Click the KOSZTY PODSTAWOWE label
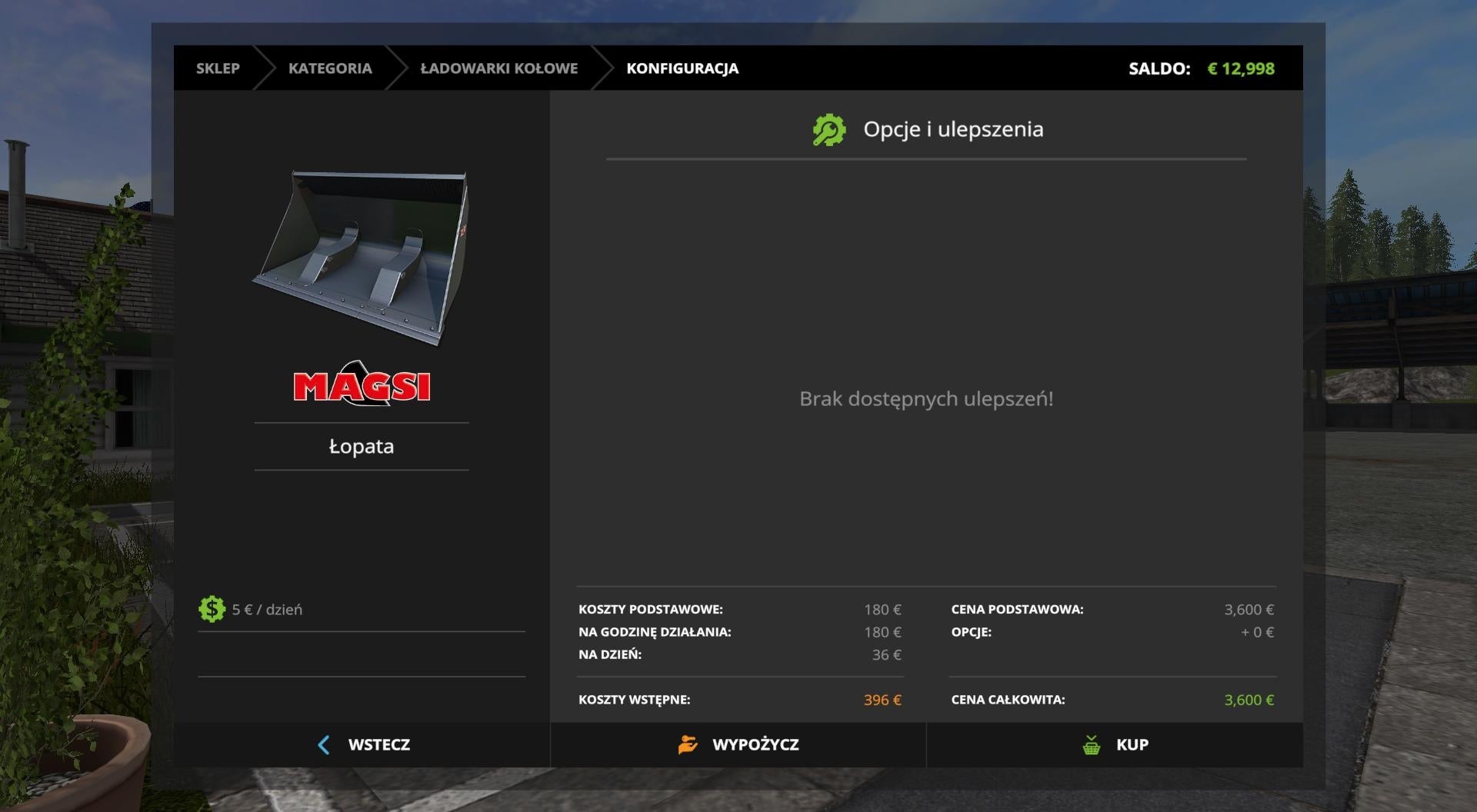The width and height of the screenshot is (1477, 812). (x=651, y=609)
